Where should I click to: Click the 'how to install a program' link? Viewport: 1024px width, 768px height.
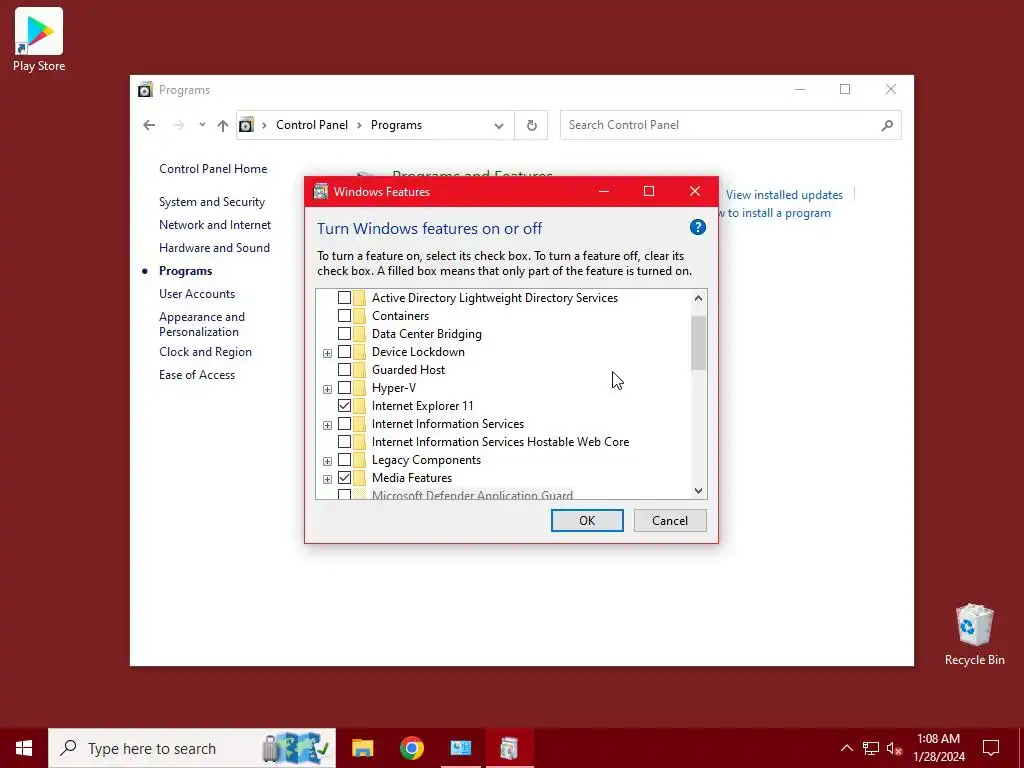tap(775, 213)
